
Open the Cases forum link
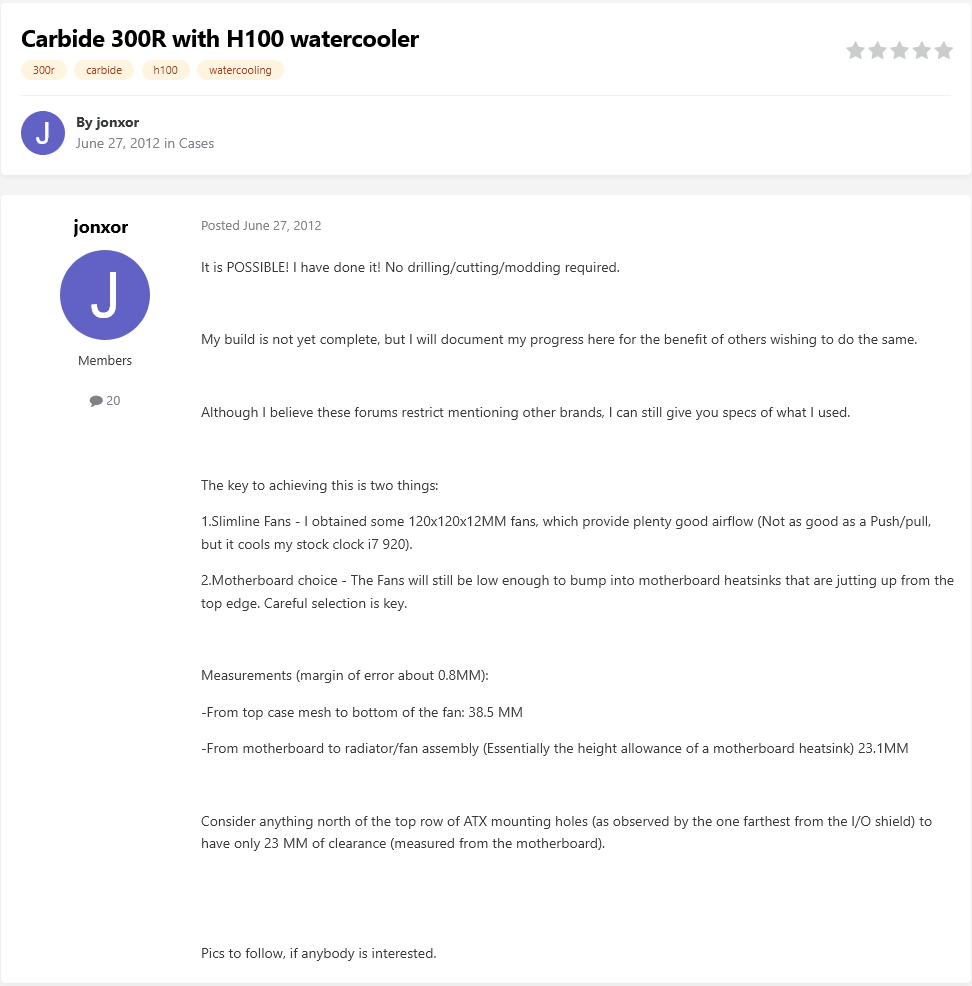[196, 143]
